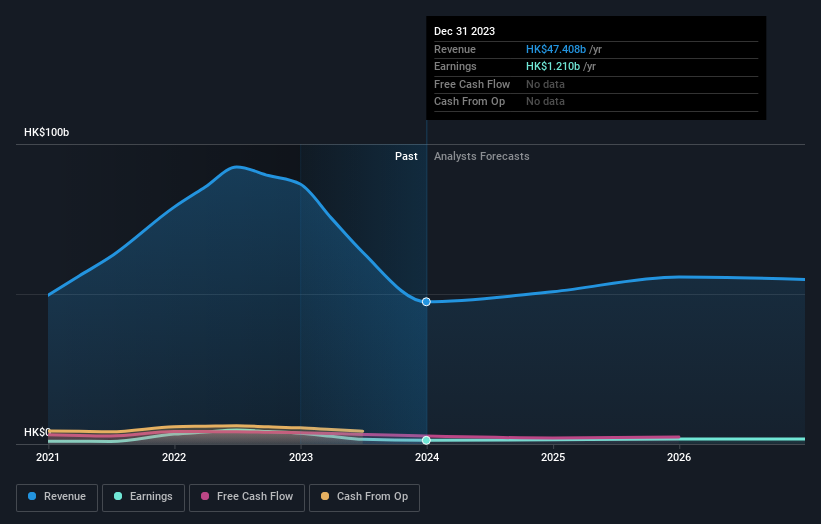Click the tooltip 'Free Cash Flow' row label
This screenshot has width=821, height=524.
[472, 84]
